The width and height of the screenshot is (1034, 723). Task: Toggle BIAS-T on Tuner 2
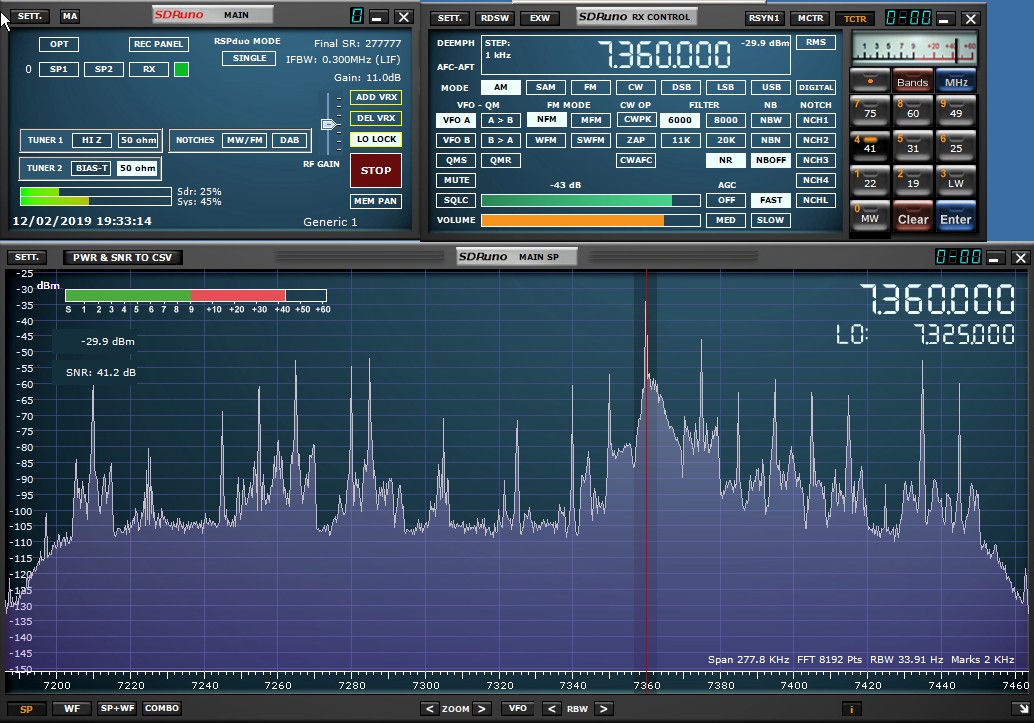(x=91, y=168)
